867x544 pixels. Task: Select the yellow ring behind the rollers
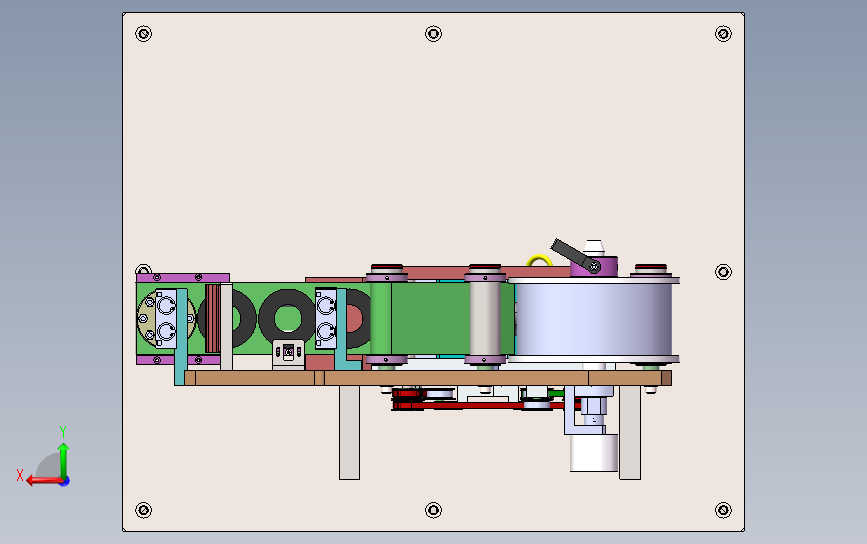coord(539,260)
